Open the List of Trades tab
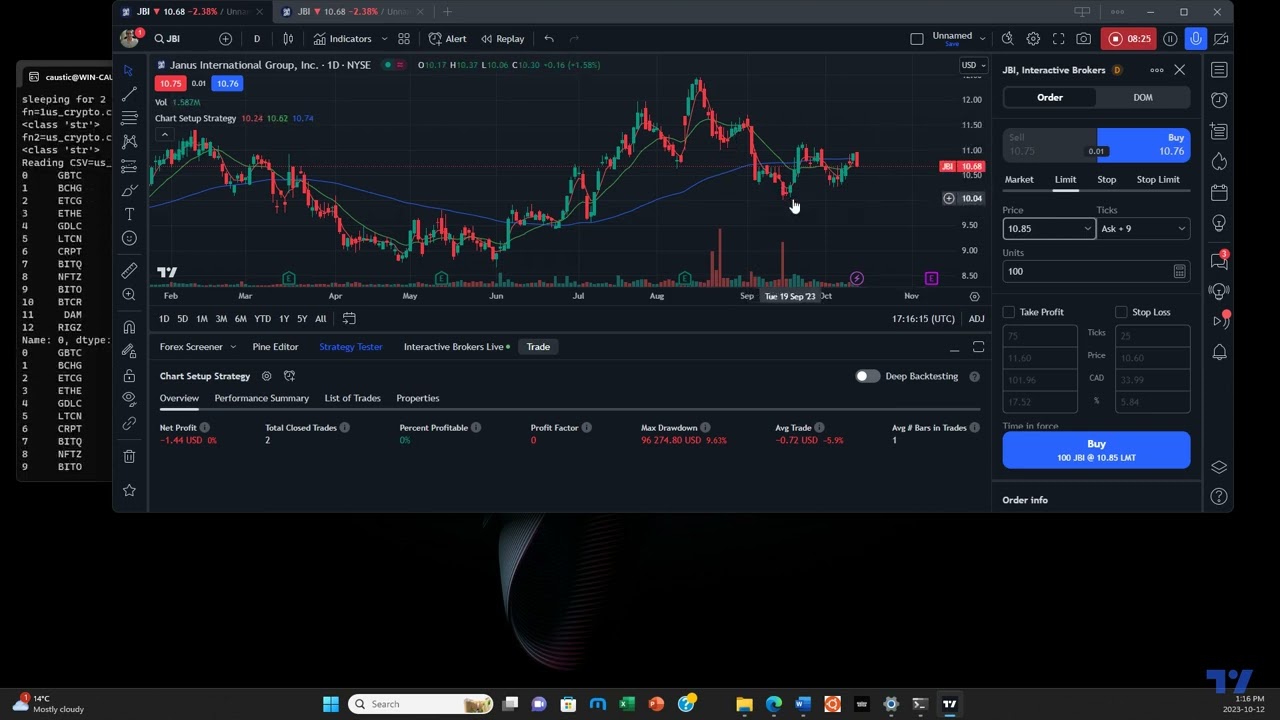This screenshot has width=1280, height=720. 352,398
